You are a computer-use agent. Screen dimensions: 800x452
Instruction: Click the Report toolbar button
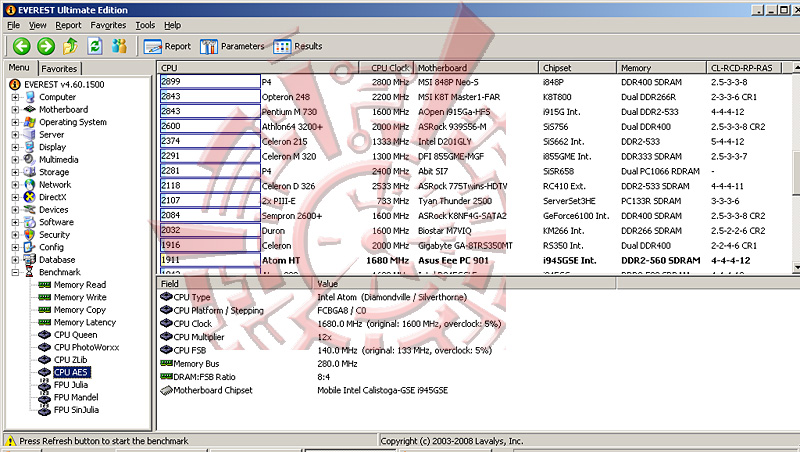167,46
